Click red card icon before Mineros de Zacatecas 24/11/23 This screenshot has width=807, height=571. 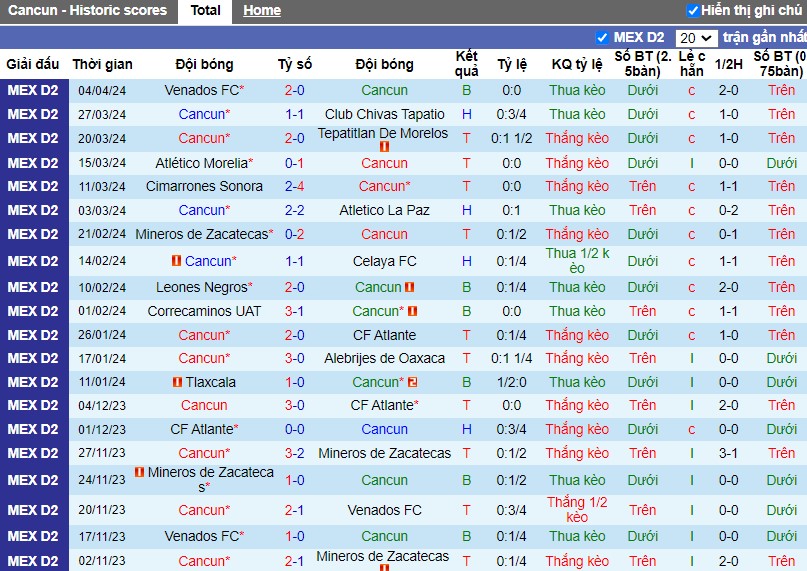pyautogui.click(x=139, y=472)
